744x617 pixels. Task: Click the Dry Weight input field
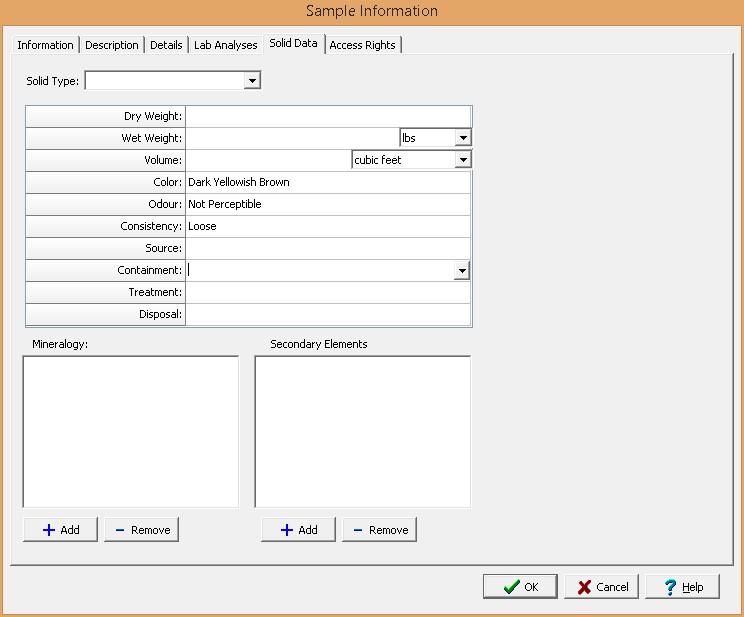327,117
